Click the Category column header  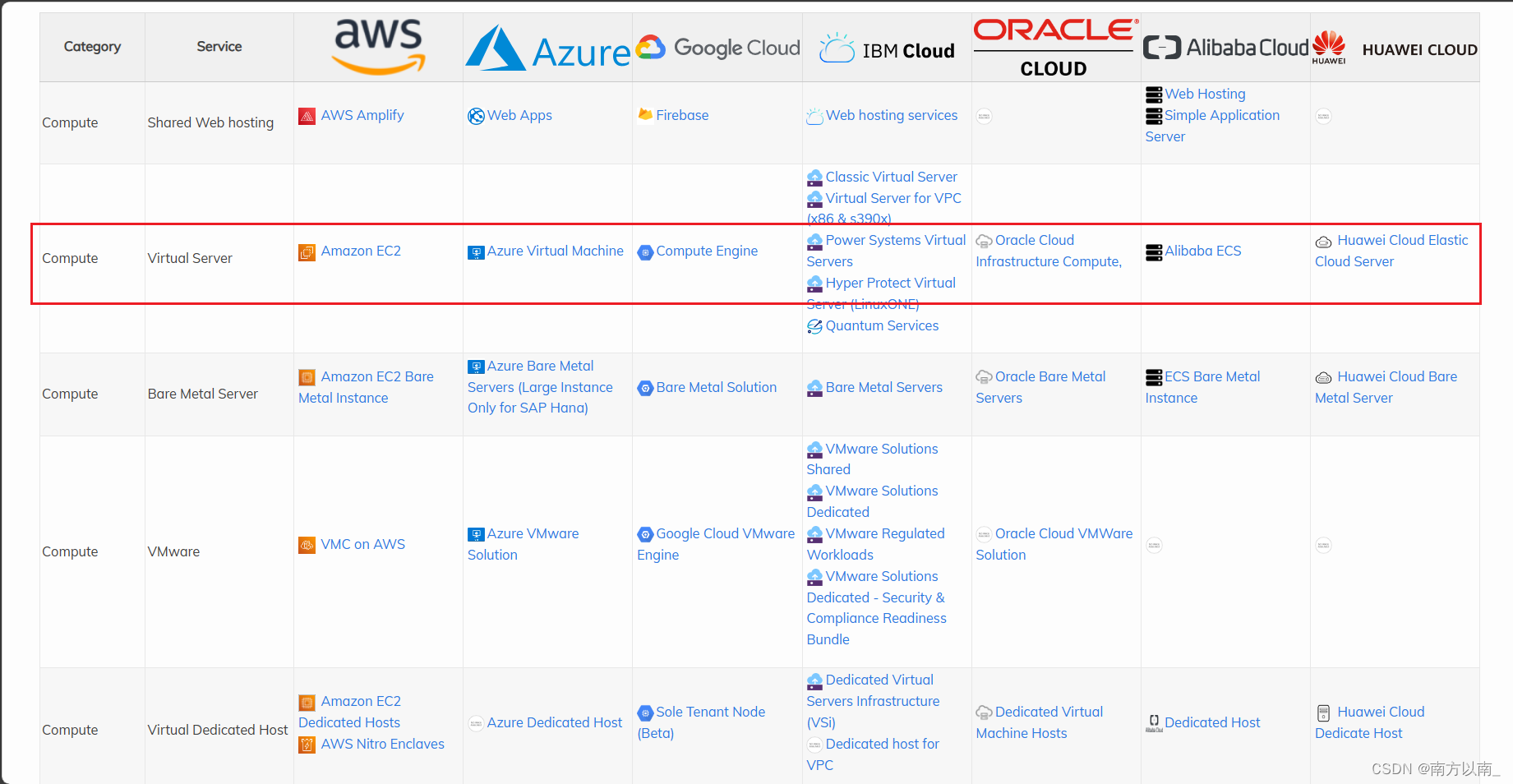[x=92, y=47]
